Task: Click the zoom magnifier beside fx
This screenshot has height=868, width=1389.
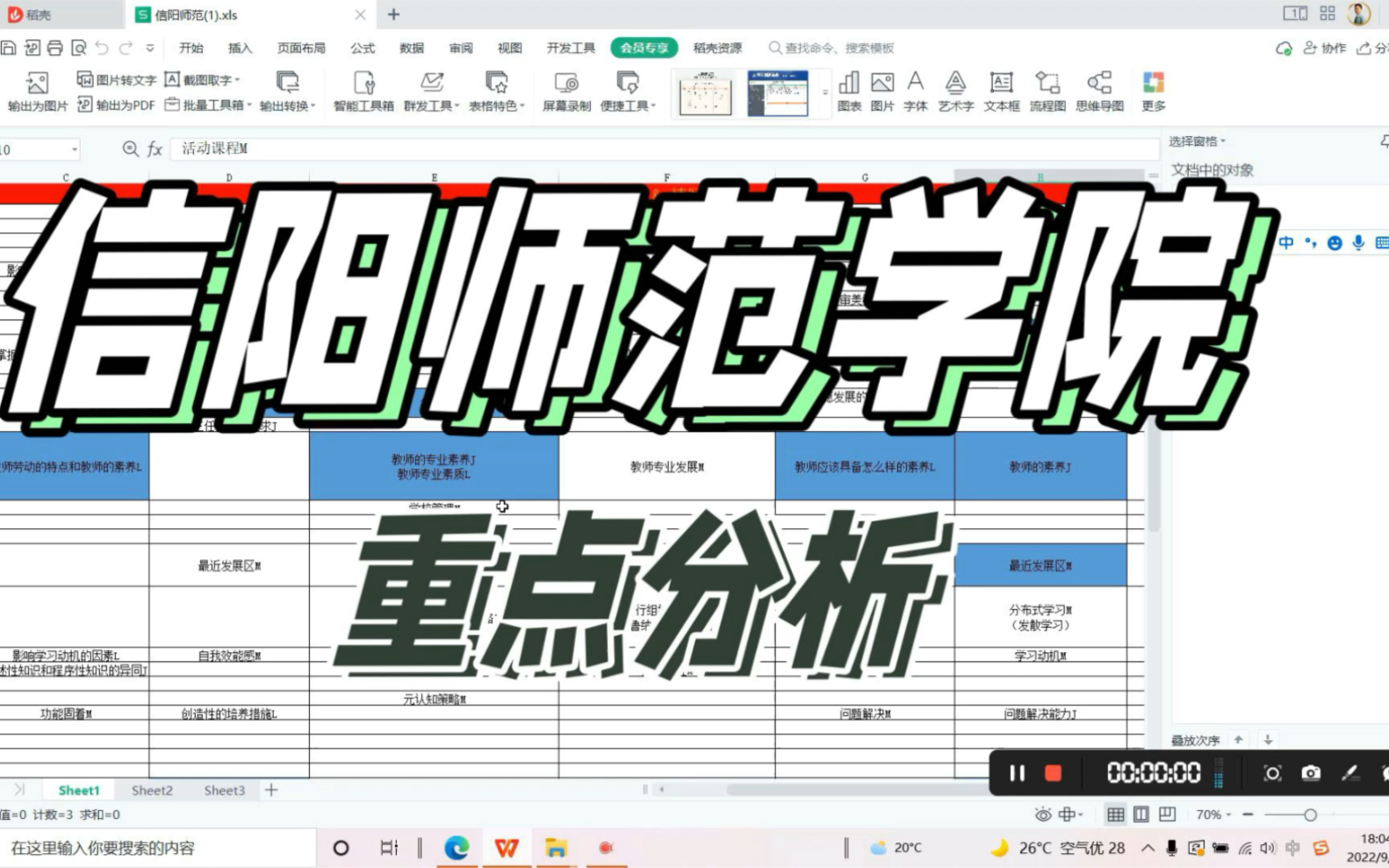Action: click(x=130, y=148)
